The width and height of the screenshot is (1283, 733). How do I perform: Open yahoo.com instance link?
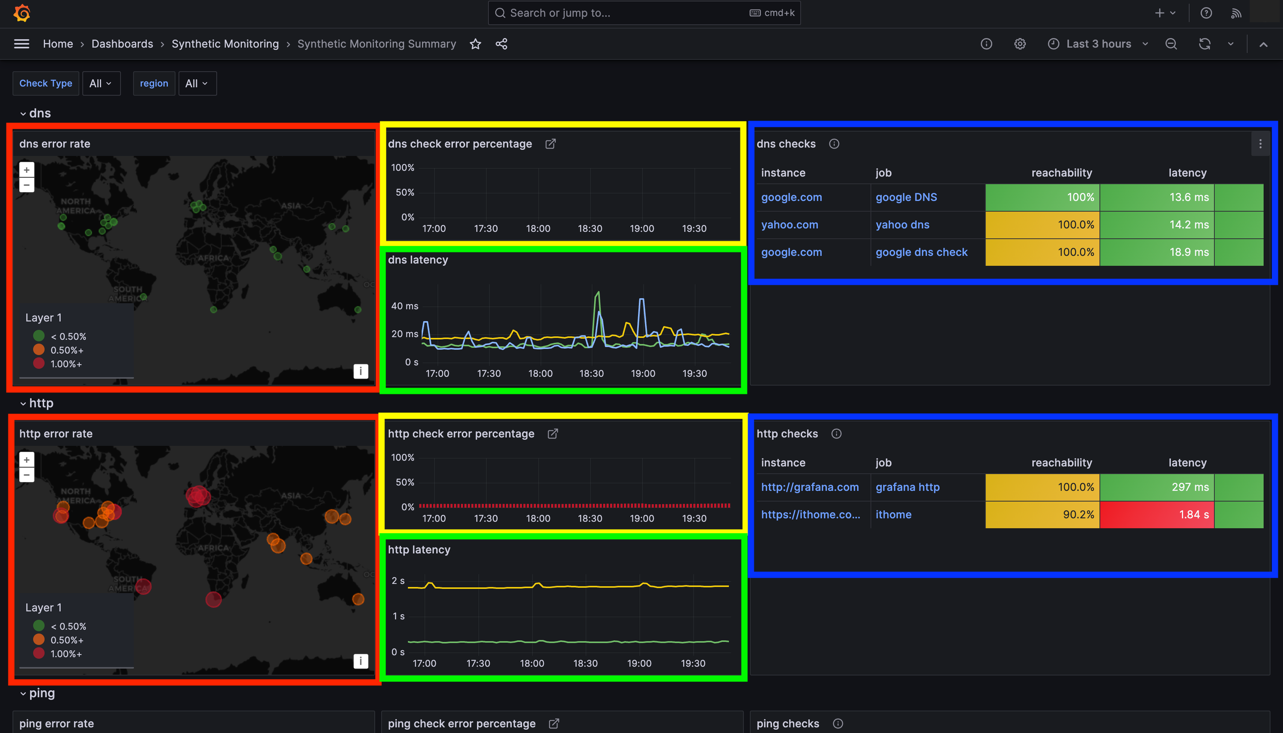[x=789, y=225]
